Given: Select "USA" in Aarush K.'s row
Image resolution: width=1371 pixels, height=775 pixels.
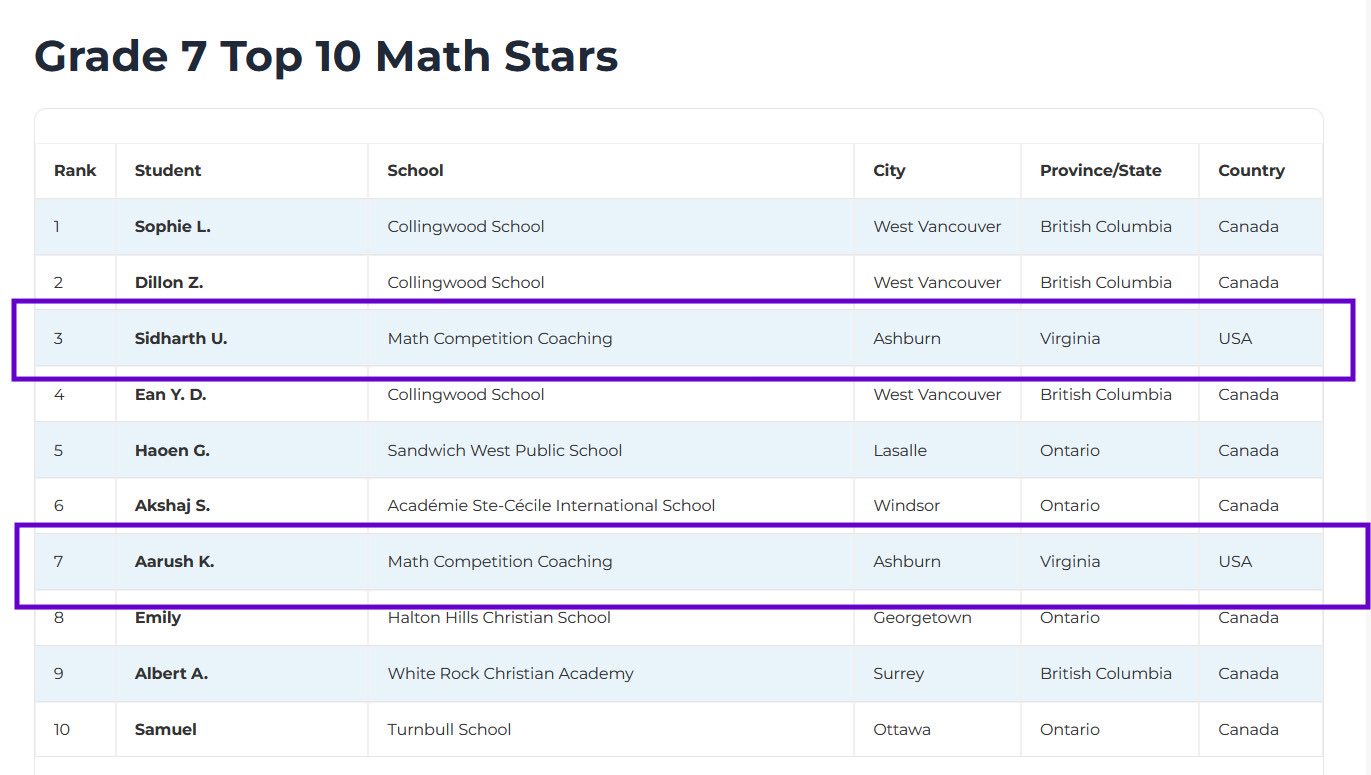Looking at the screenshot, I should (x=1235, y=561).
